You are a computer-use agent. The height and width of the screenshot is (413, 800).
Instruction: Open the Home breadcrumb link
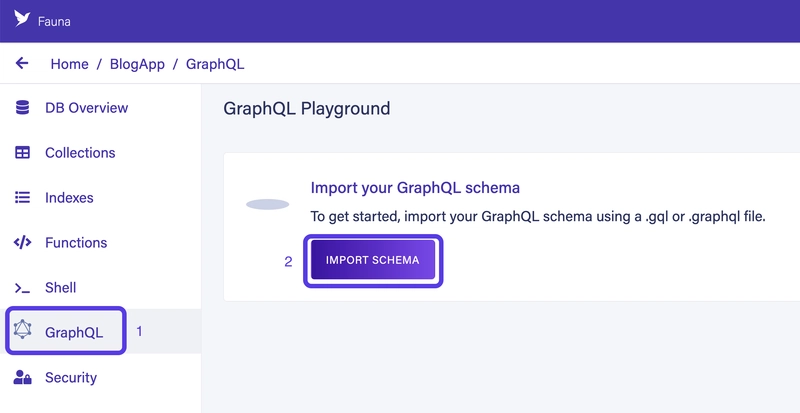(69, 64)
